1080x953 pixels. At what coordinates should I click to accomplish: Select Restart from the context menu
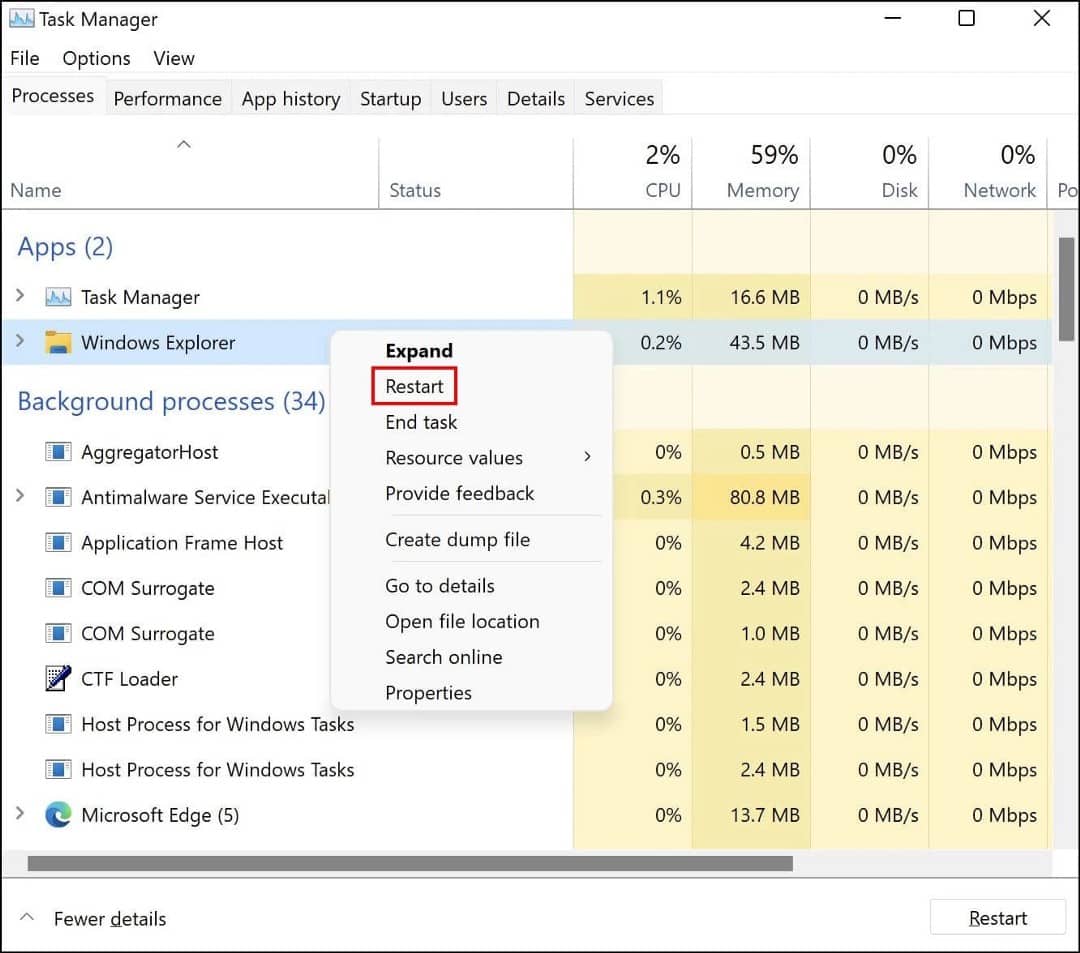tap(414, 386)
